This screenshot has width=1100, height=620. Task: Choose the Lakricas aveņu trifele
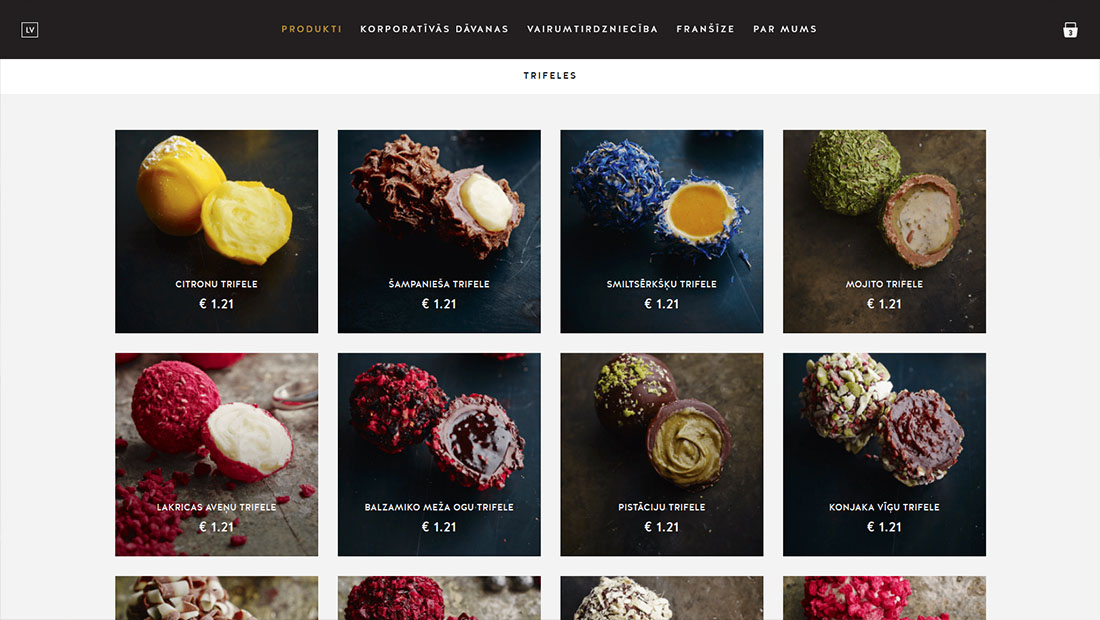pyautogui.click(x=216, y=454)
